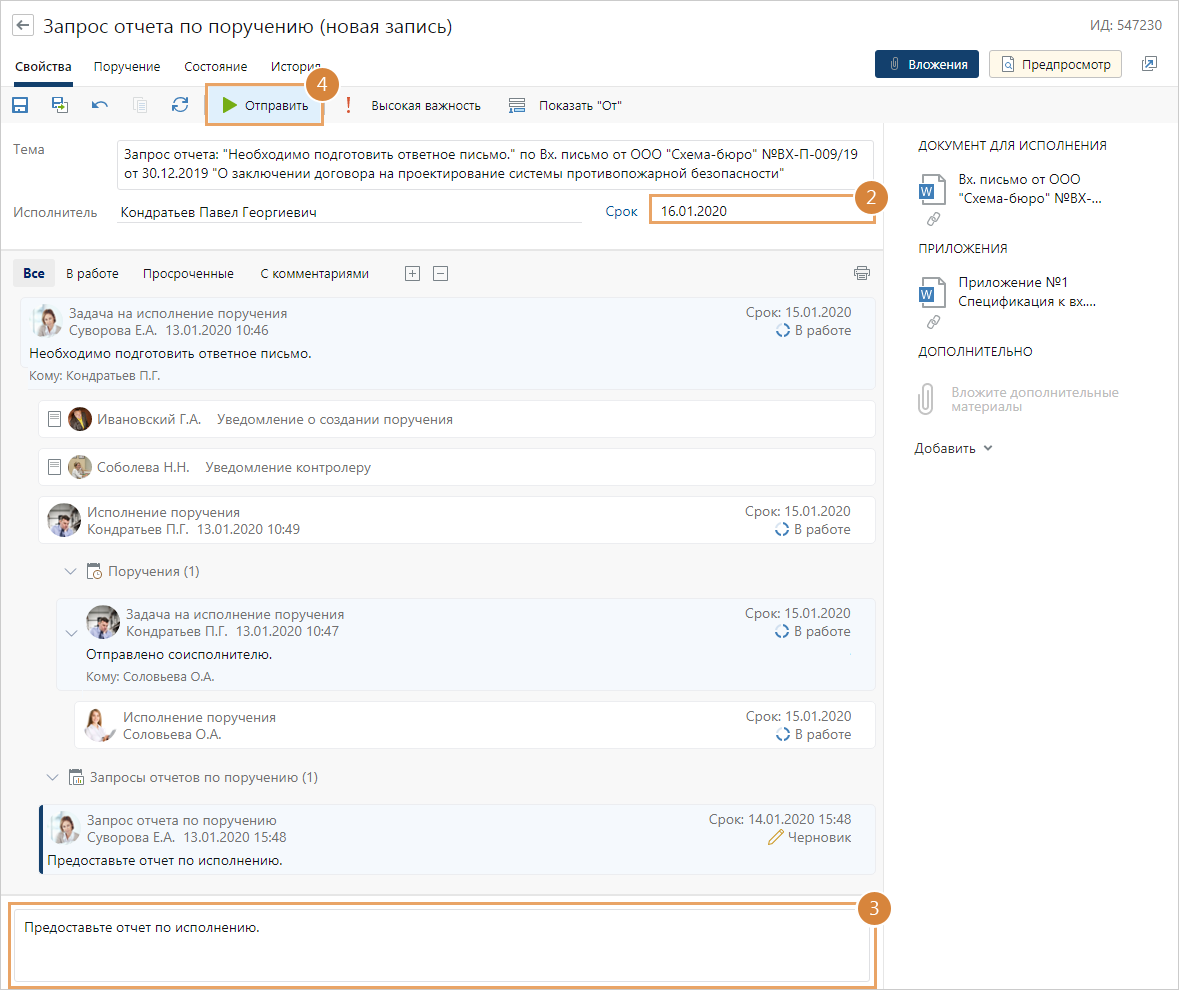
Task: Collapse the Запросы отчетов по поручению group
Action: click(52, 777)
